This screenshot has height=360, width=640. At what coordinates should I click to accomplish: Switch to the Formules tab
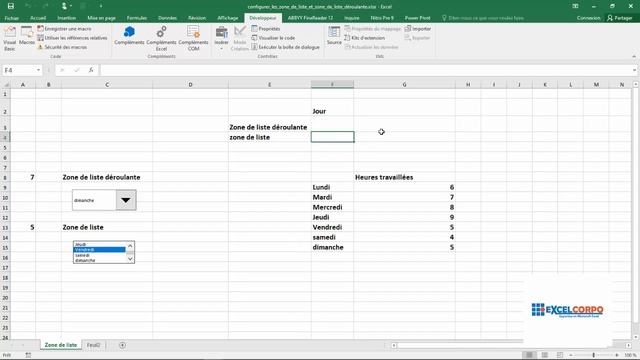point(137,18)
